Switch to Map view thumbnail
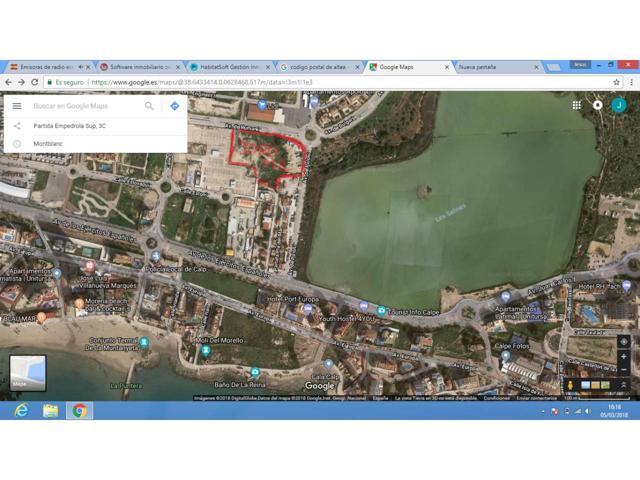This screenshot has width=640, height=480. click(28, 373)
